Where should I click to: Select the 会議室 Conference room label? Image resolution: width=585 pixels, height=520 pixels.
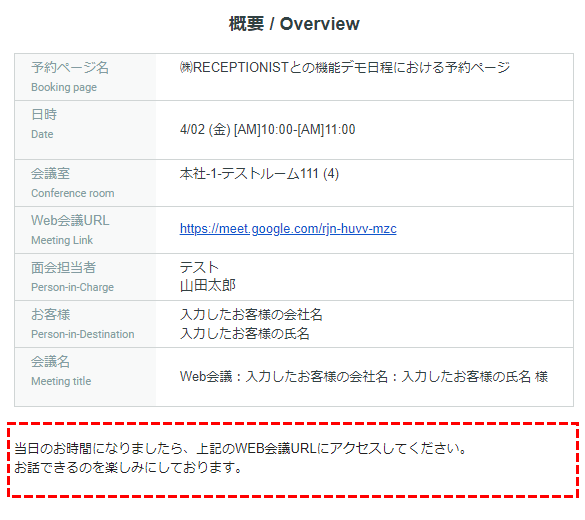73,183
